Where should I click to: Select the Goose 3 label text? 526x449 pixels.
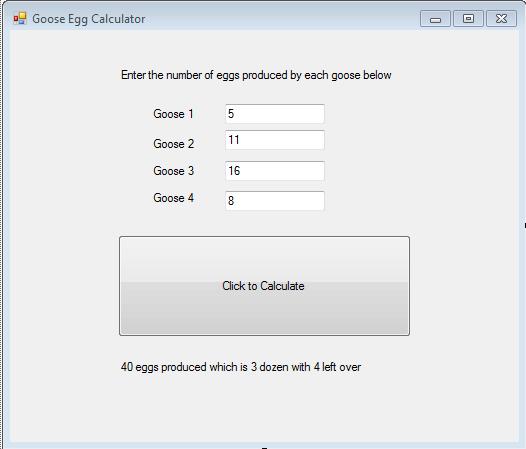[x=174, y=171]
